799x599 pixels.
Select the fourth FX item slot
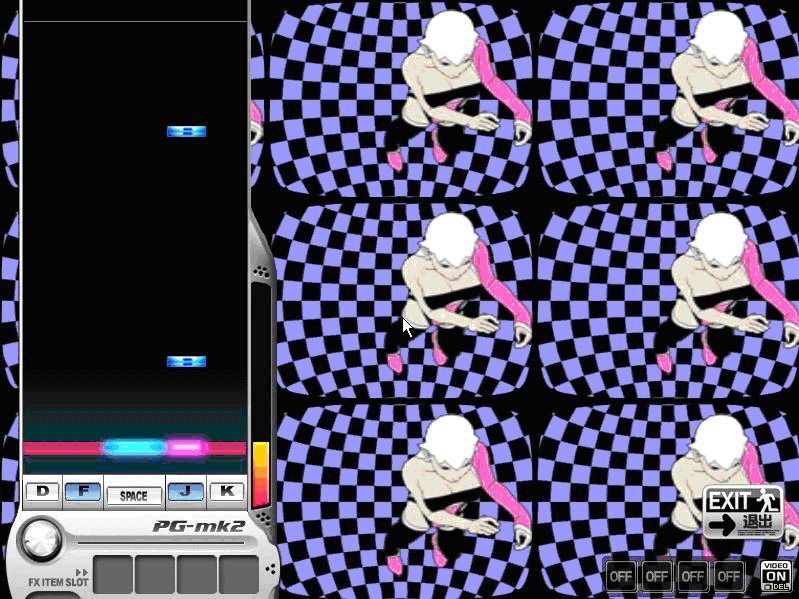239,576
